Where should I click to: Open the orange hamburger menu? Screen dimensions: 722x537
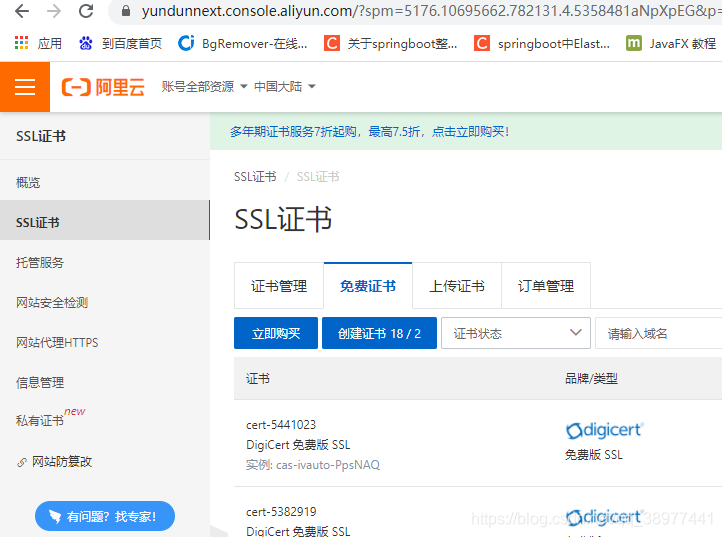coord(25,87)
